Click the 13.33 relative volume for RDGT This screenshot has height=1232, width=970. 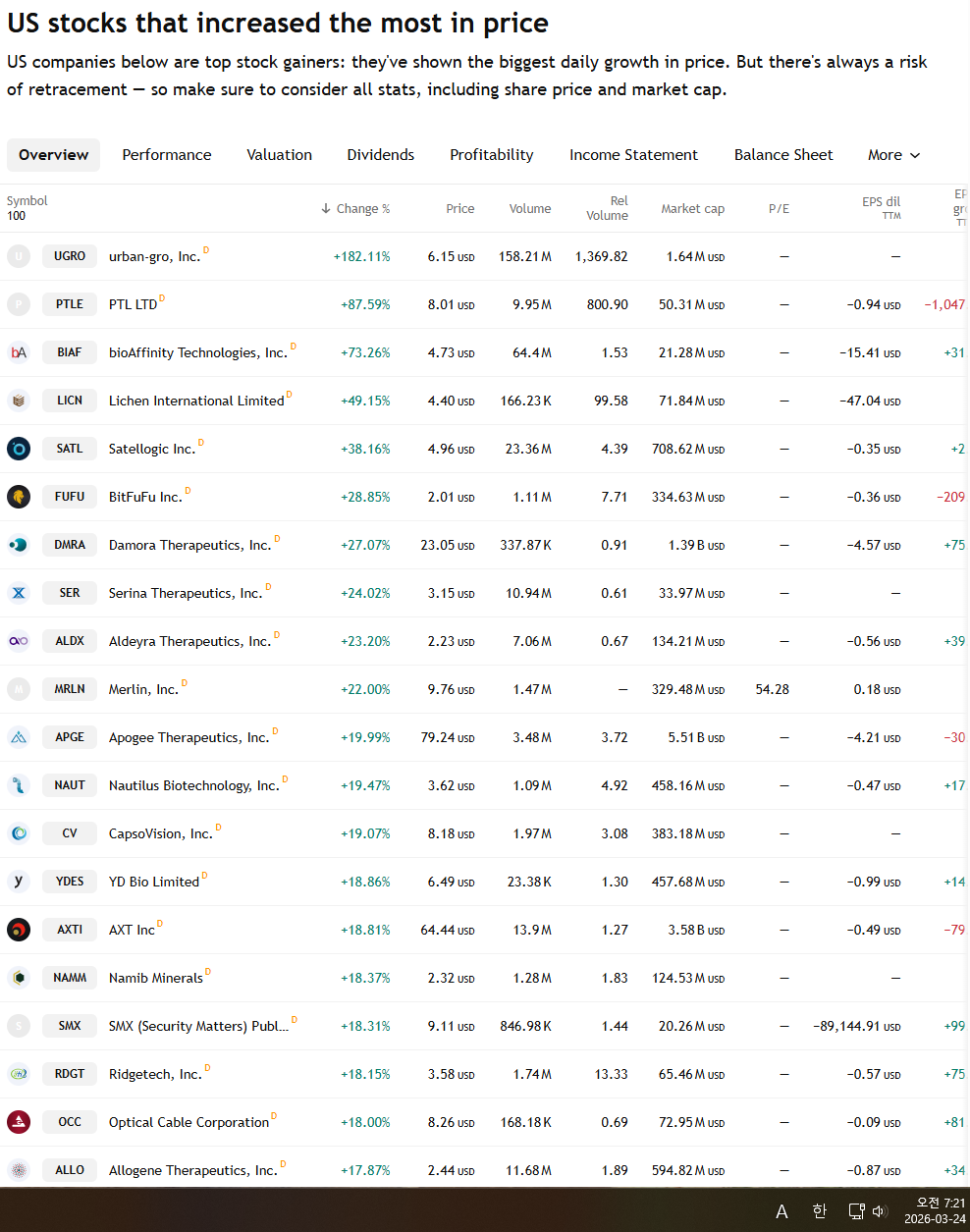[x=611, y=1074]
